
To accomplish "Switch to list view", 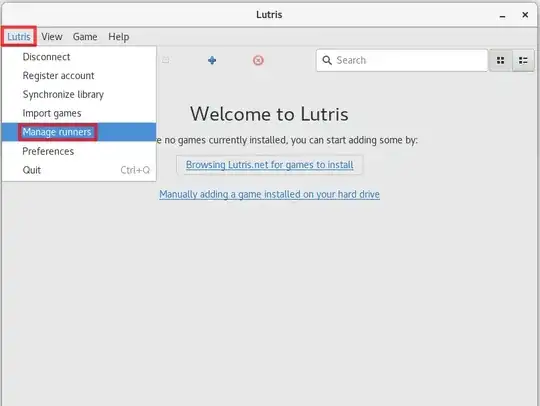I will (523, 61).
